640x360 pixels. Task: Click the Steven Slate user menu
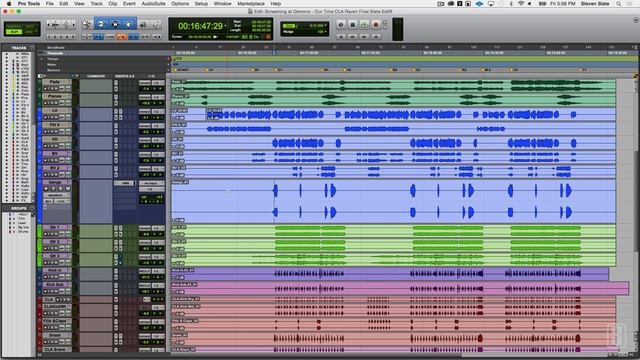(595, 4)
